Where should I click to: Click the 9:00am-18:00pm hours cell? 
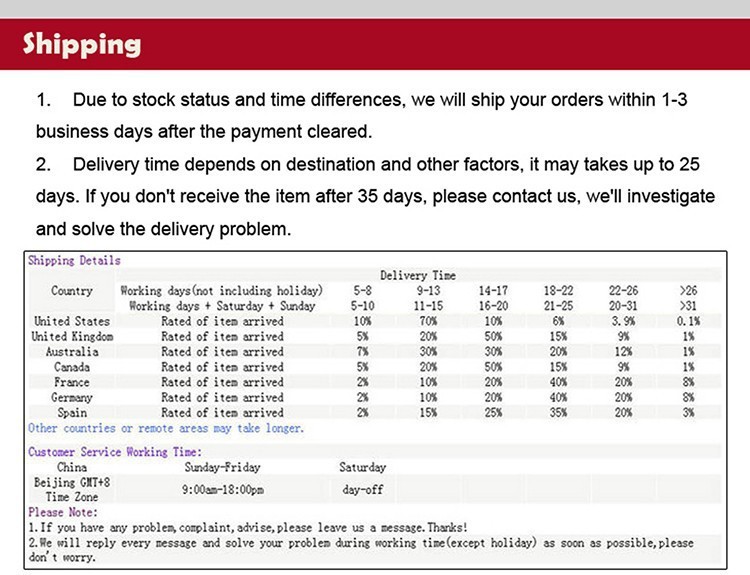[222, 489]
